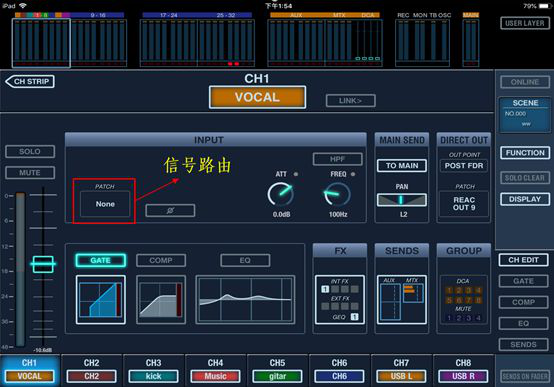This screenshot has height=387, width=554.
Task: Toggle MUTE for channel 1
Action: [30, 173]
